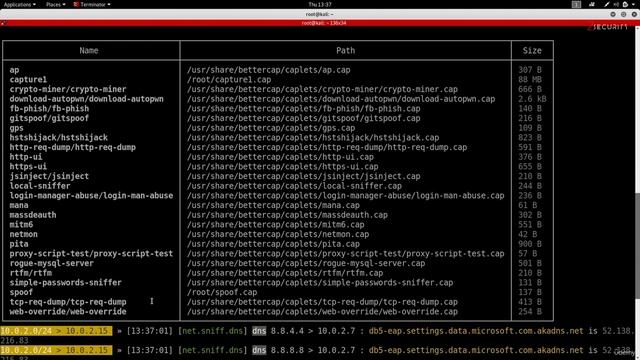Click the workspace switcher indicator
640x360 pixels.
tap(576, 4)
